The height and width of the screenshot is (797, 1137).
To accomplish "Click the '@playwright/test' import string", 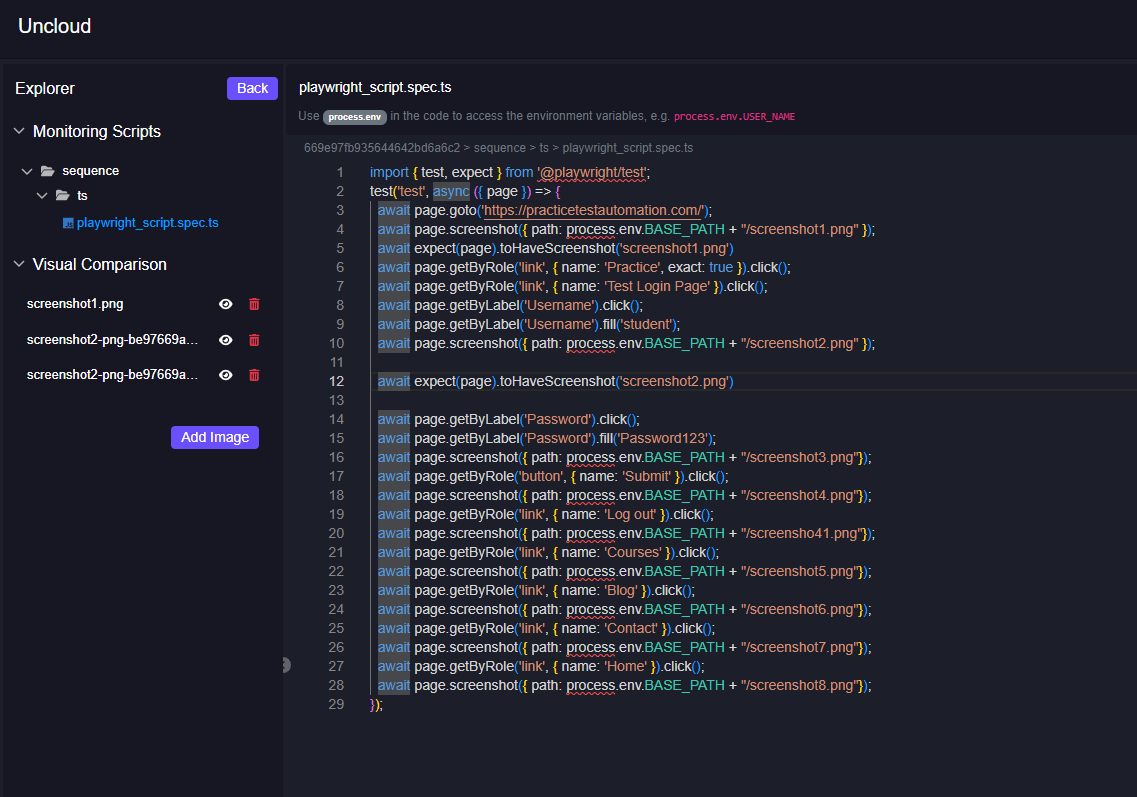I will (x=592, y=173).
